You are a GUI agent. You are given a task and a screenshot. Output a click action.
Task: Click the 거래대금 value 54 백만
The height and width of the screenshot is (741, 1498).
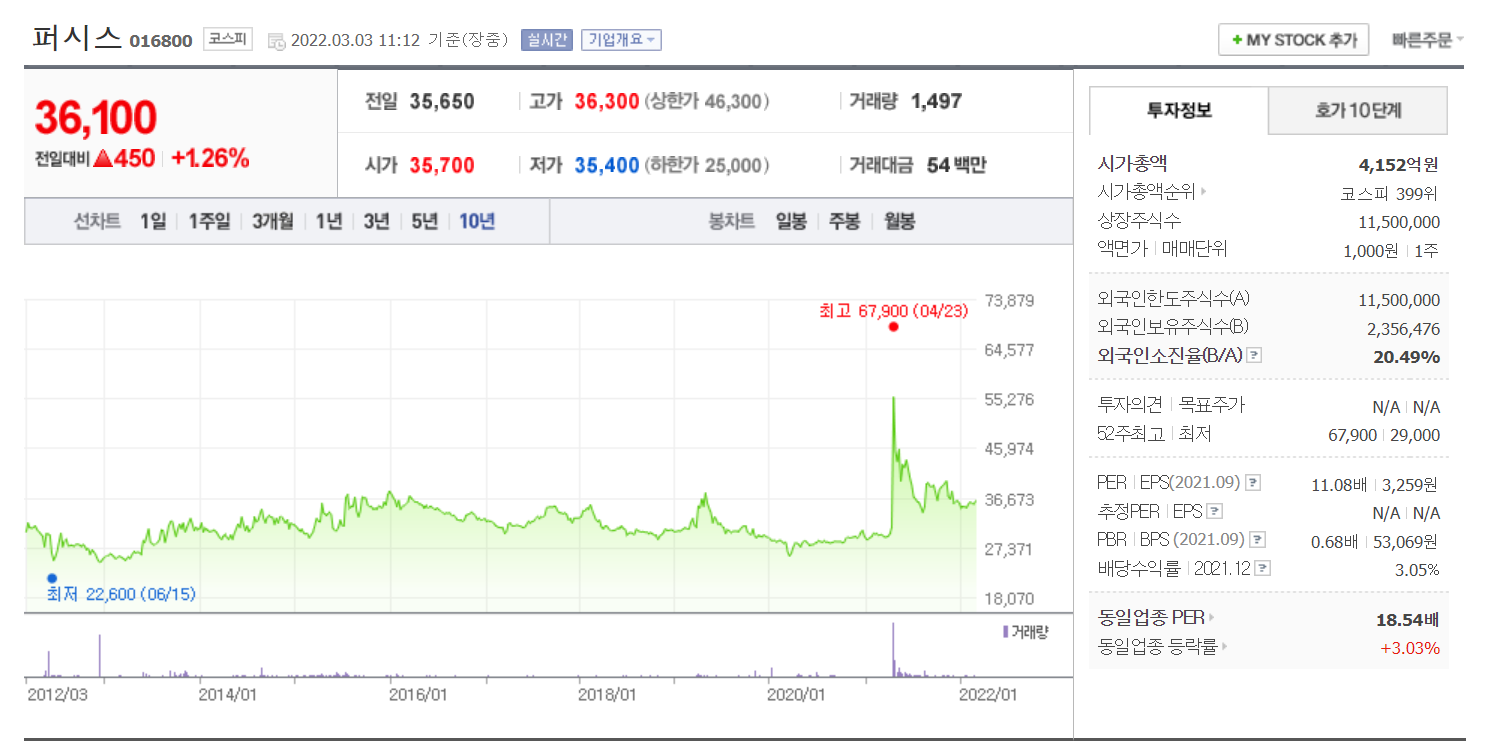pyautogui.click(x=957, y=165)
